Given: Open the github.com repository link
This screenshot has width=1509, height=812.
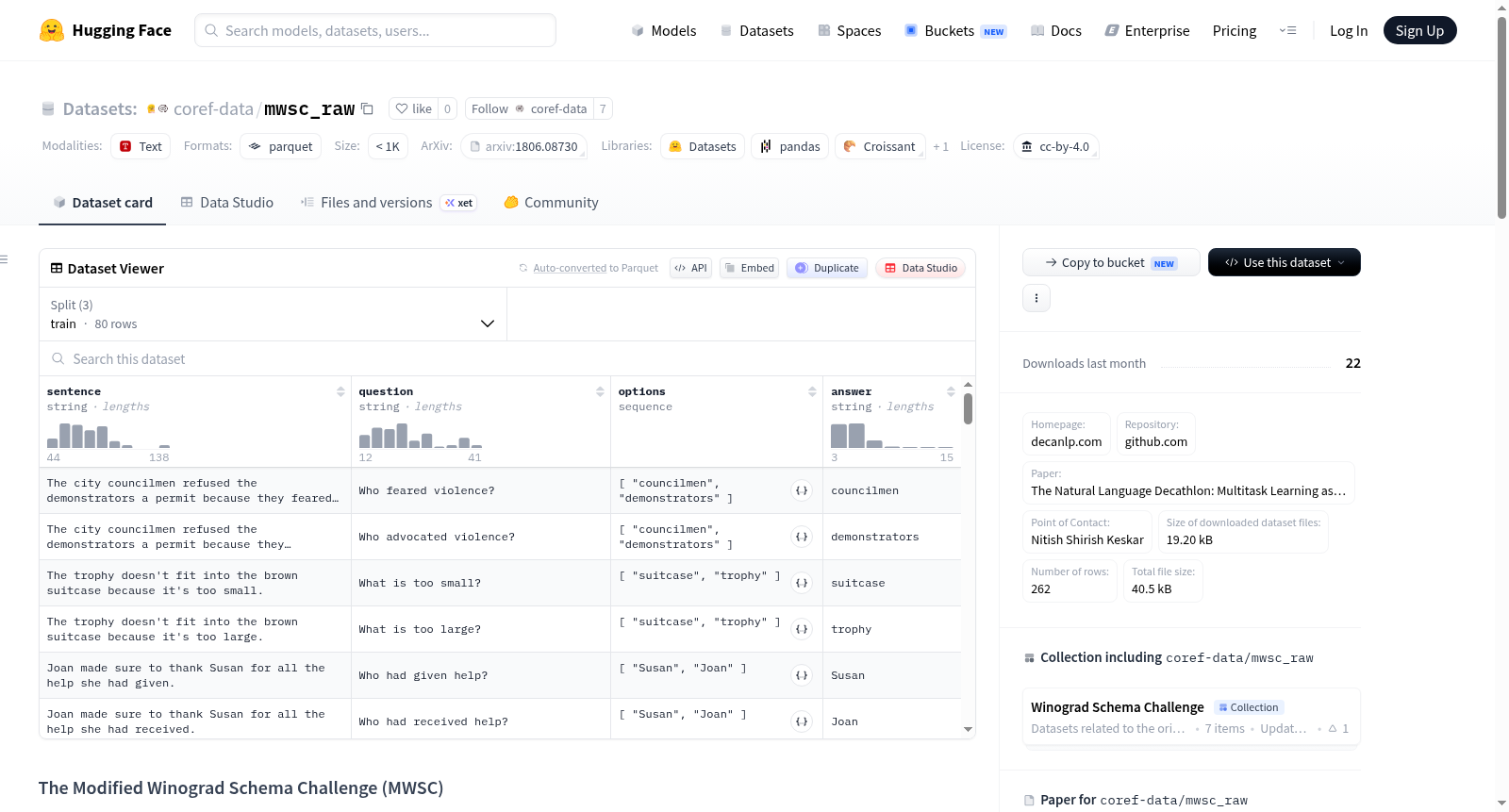Looking at the screenshot, I should click(1156, 434).
